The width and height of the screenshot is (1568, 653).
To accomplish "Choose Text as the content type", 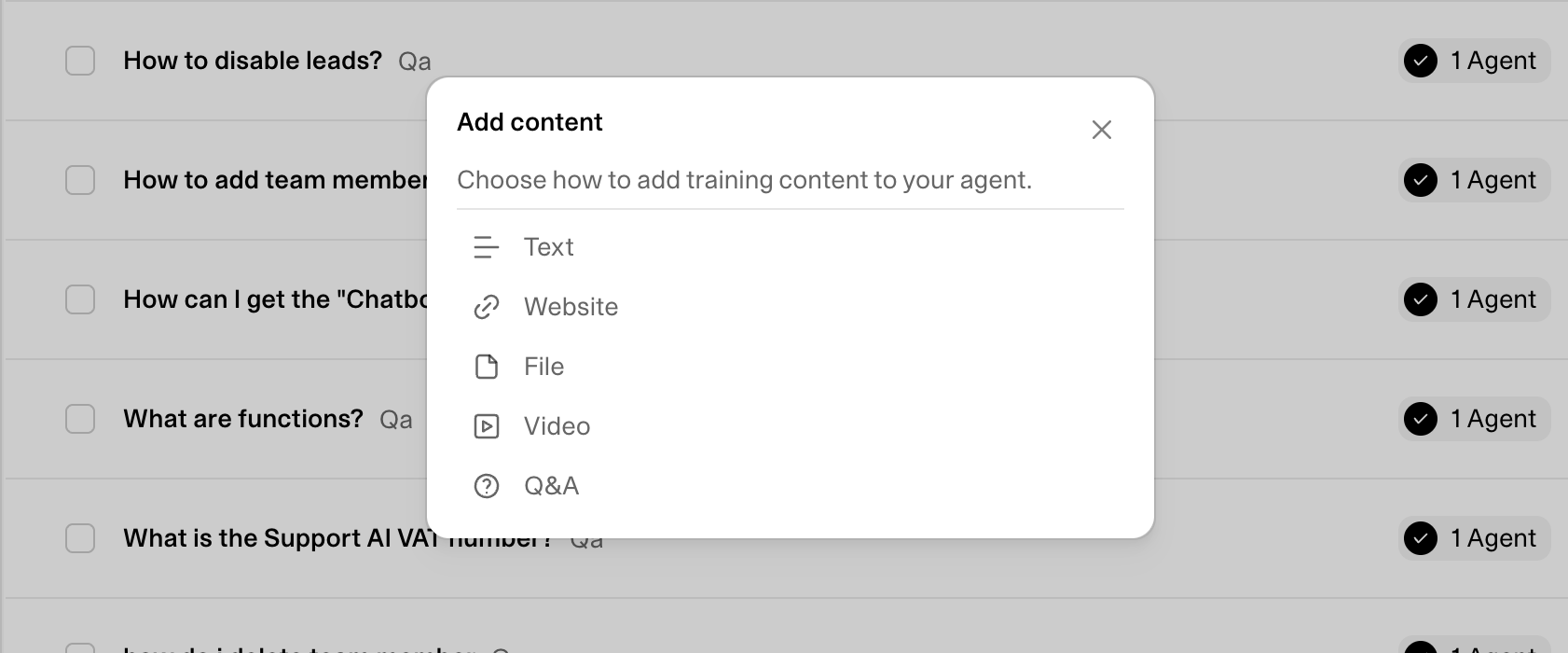I will 548,247.
